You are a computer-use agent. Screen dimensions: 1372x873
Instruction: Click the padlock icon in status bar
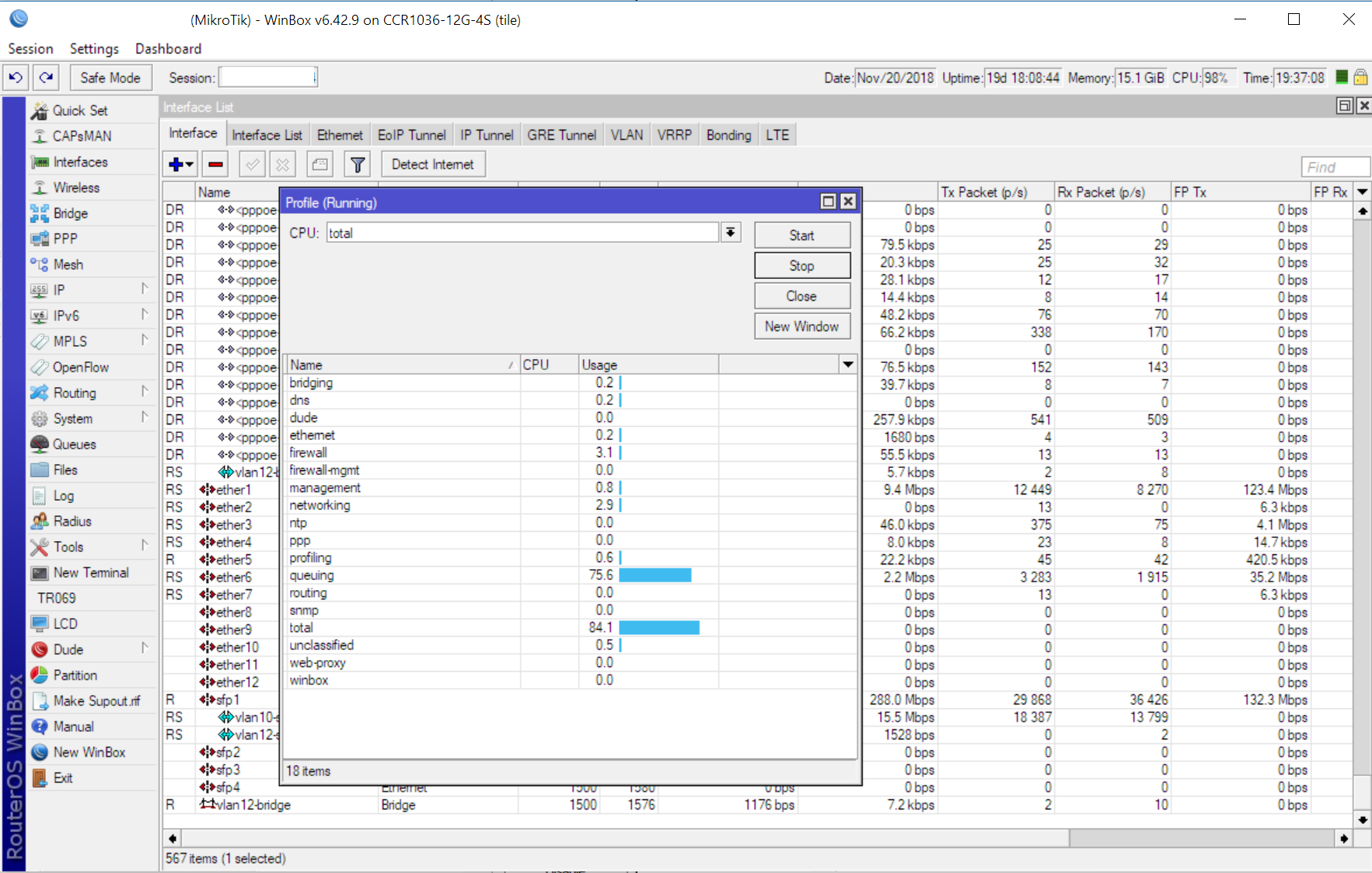pos(1360,77)
